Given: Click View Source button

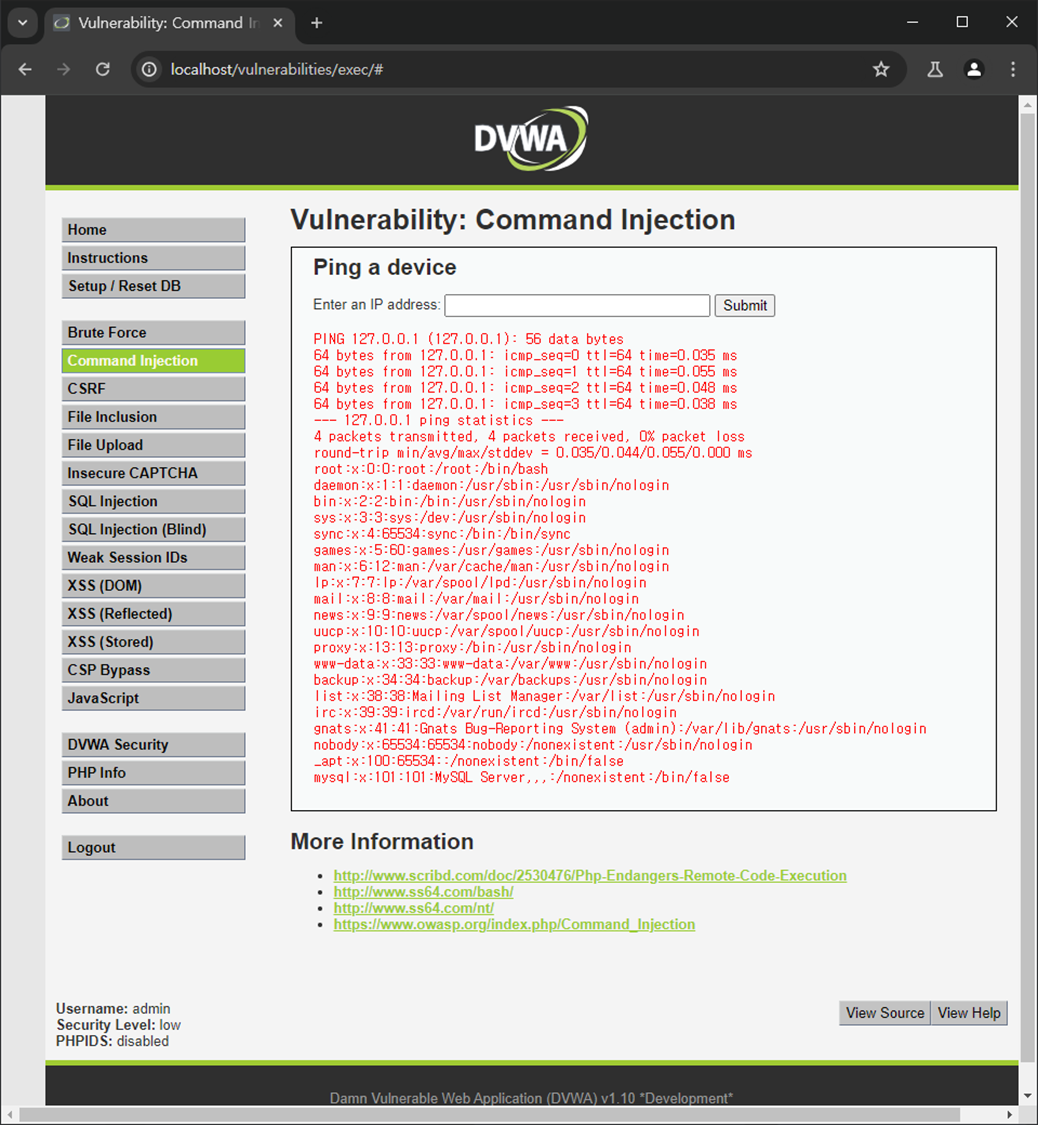Looking at the screenshot, I should [885, 1013].
